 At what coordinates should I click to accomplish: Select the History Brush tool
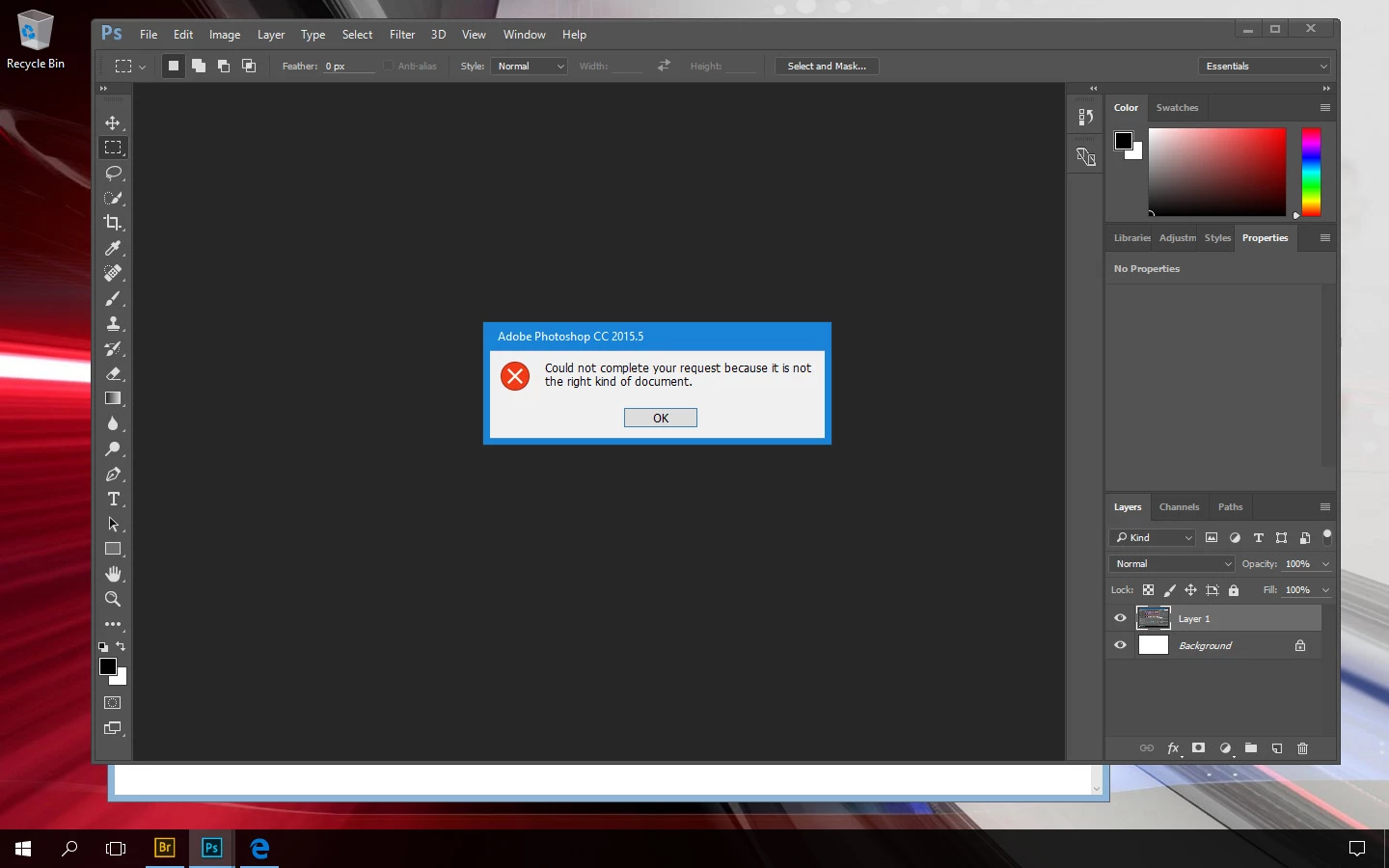pos(113,348)
